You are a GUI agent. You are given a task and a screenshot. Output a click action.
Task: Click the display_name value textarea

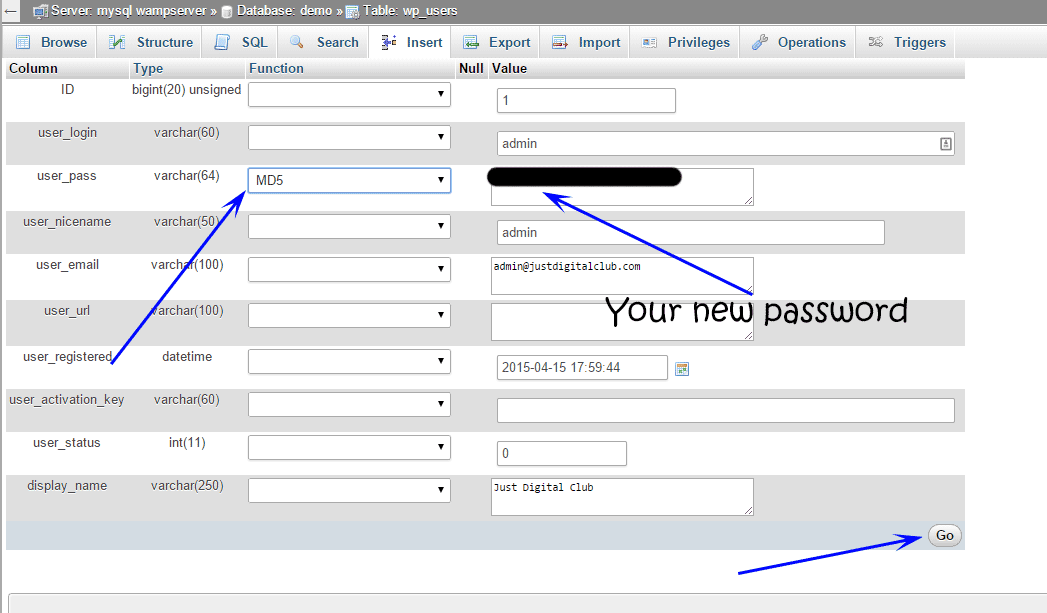tap(622, 497)
